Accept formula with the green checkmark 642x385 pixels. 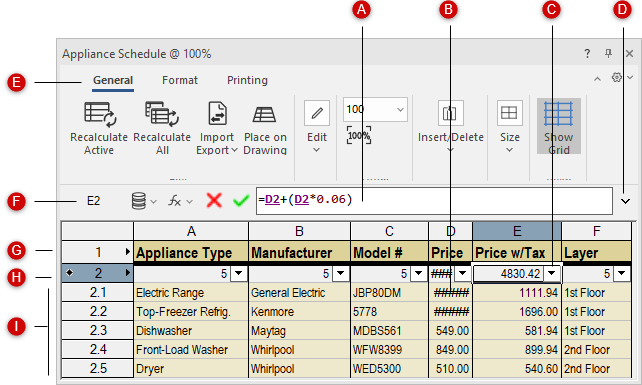[241, 201]
